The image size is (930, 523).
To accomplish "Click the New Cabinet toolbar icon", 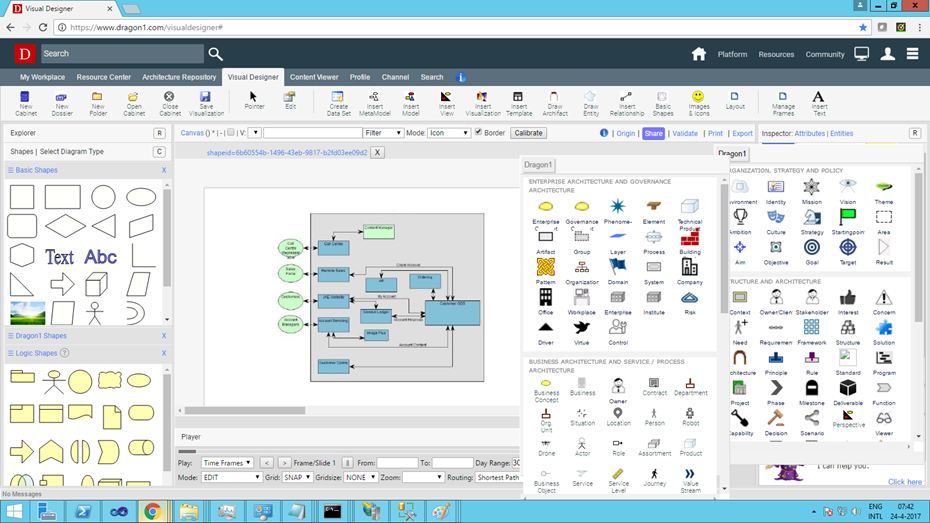I will 25,102.
